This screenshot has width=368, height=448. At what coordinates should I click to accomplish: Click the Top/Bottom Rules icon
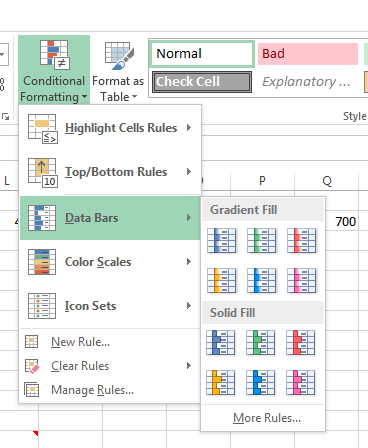[x=43, y=173]
